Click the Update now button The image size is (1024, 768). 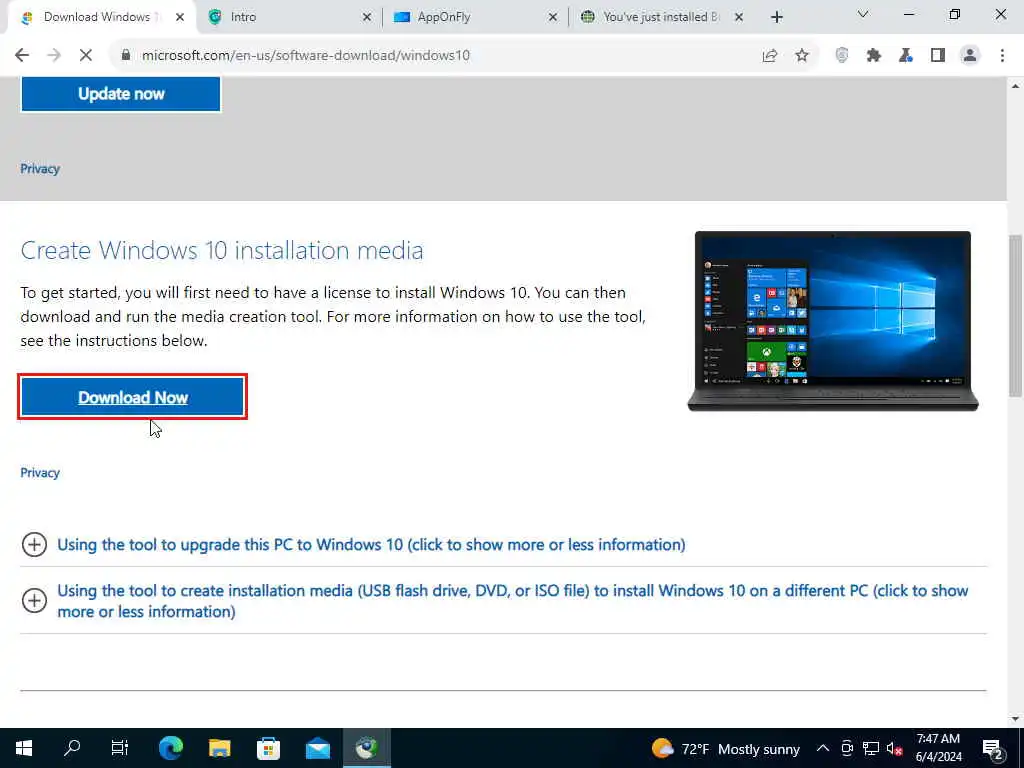(121, 94)
